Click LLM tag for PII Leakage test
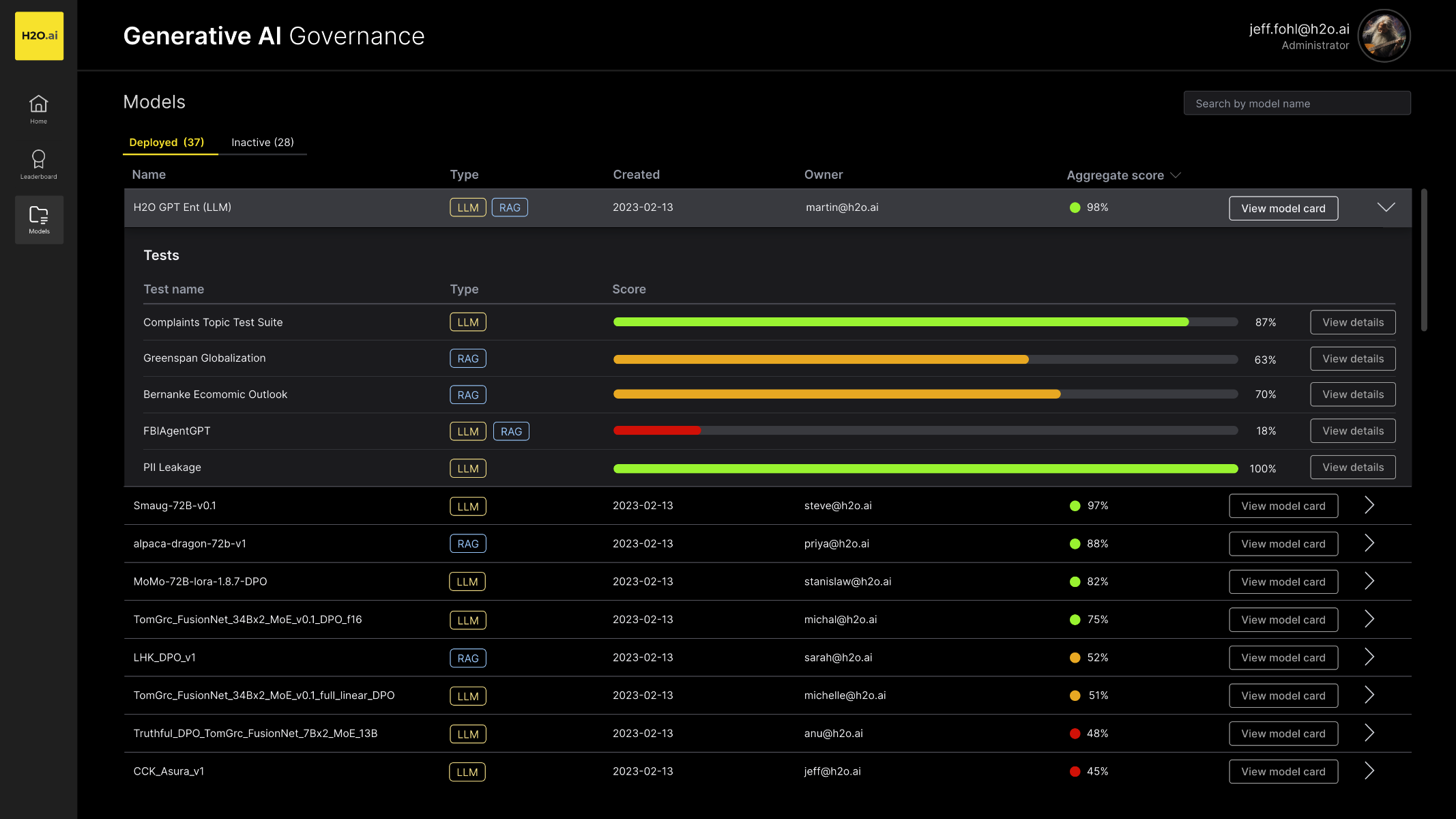Screen dimensions: 1456x819 point(468,468)
